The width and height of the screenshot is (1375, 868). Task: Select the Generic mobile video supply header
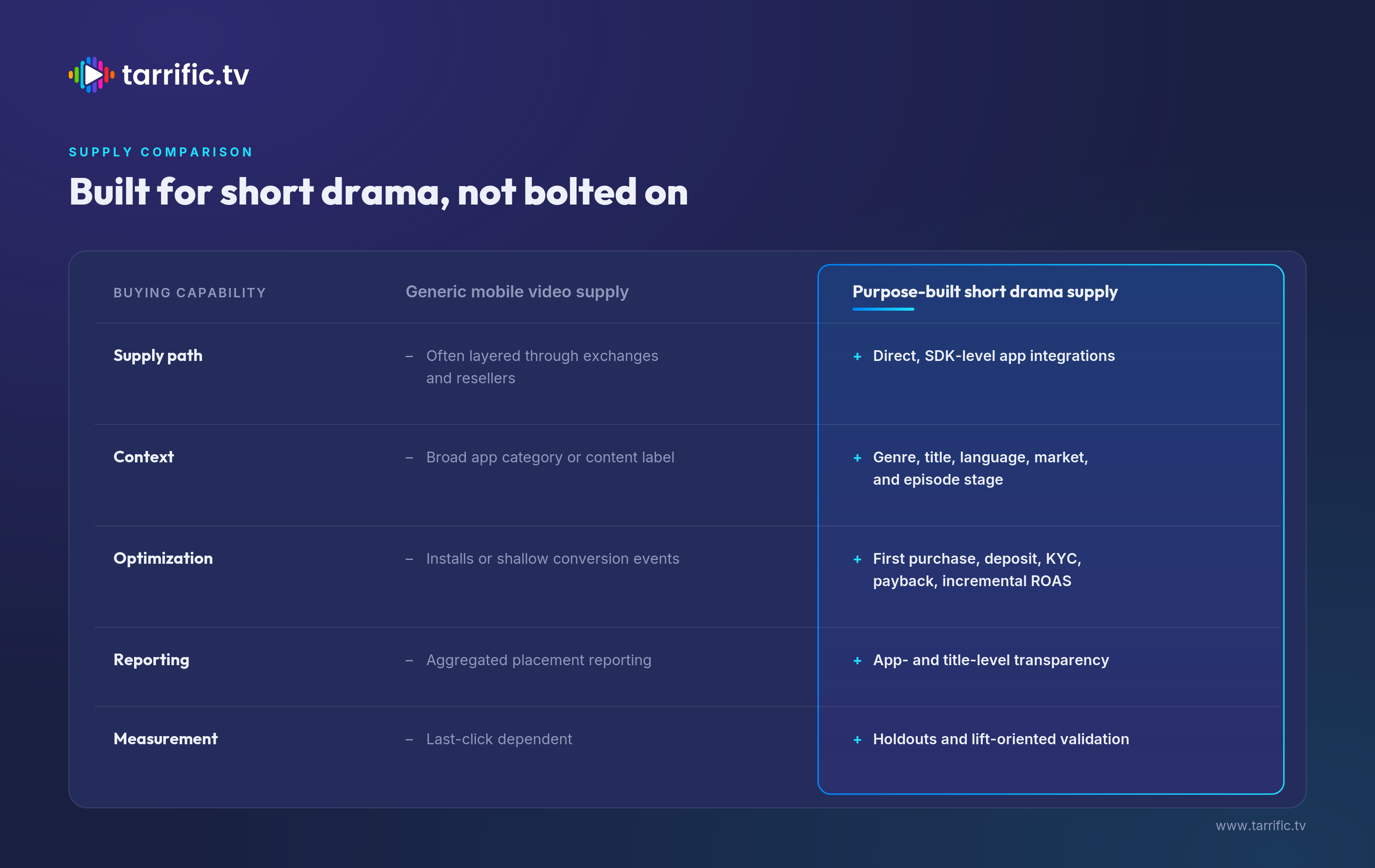[x=517, y=292]
